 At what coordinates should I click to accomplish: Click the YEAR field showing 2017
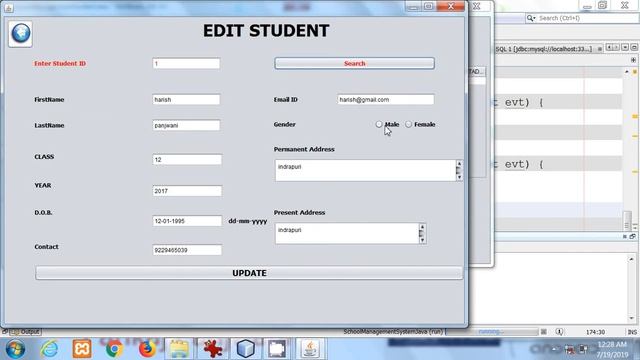[x=187, y=191]
